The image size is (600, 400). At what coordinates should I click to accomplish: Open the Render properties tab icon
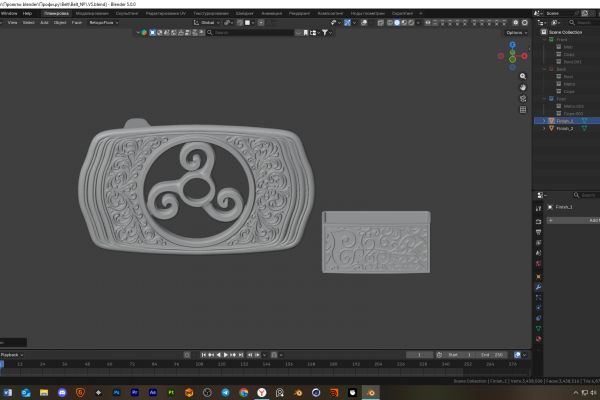(x=538, y=222)
